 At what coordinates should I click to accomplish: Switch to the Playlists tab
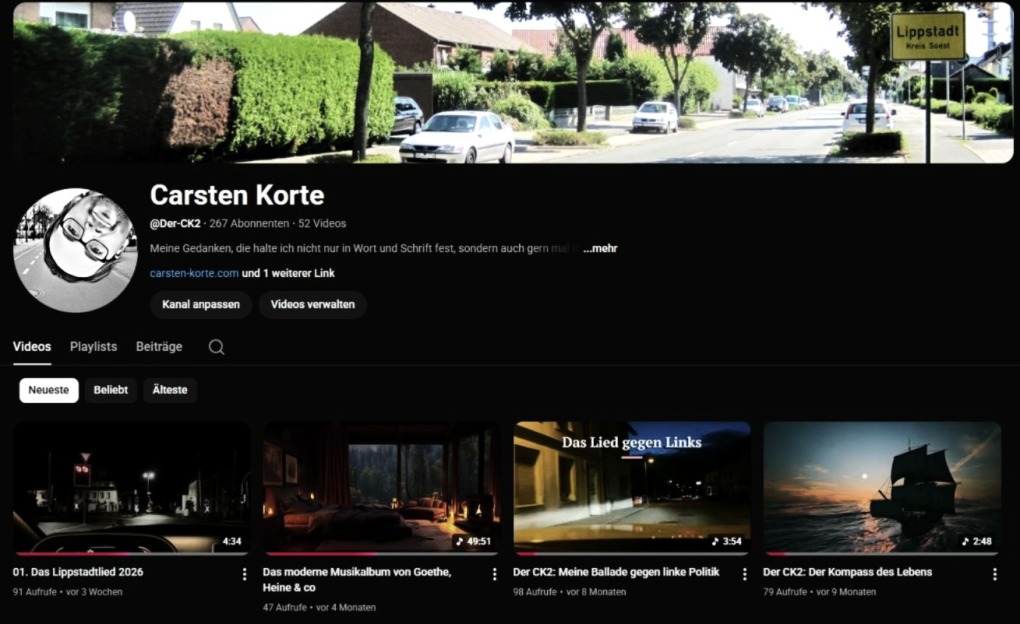[x=93, y=347]
